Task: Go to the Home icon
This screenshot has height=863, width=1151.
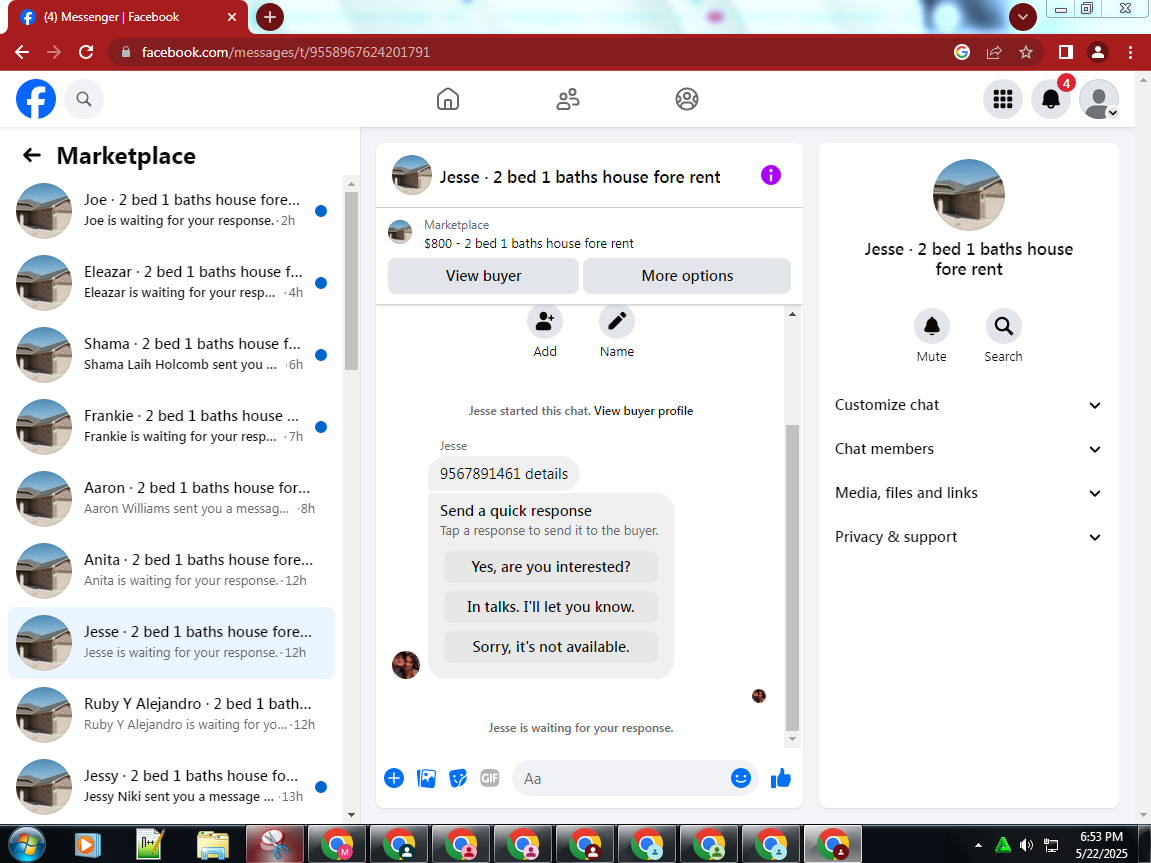Action: [448, 99]
